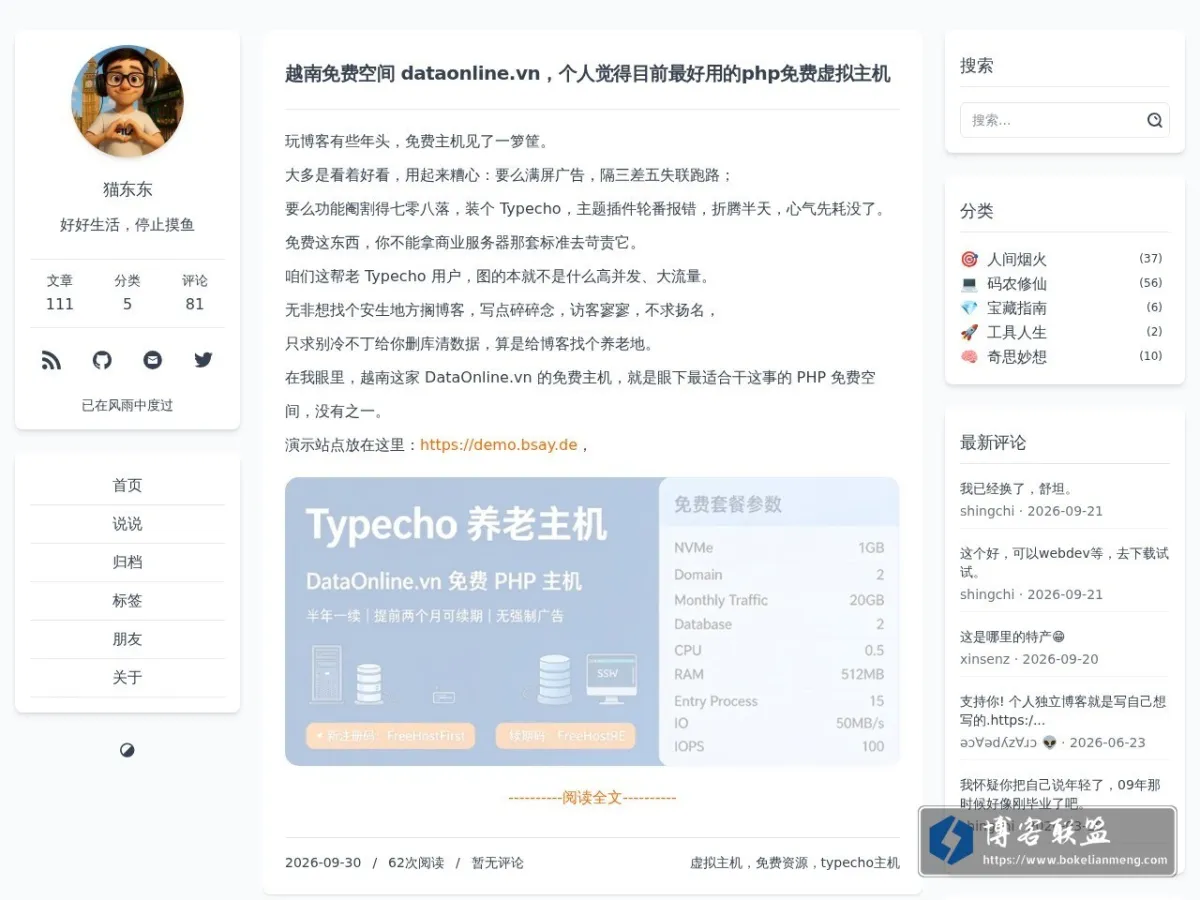The width and height of the screenshot is (1200, 900).
Task: Open the GitHub profile icon
Action: point(102,360)
